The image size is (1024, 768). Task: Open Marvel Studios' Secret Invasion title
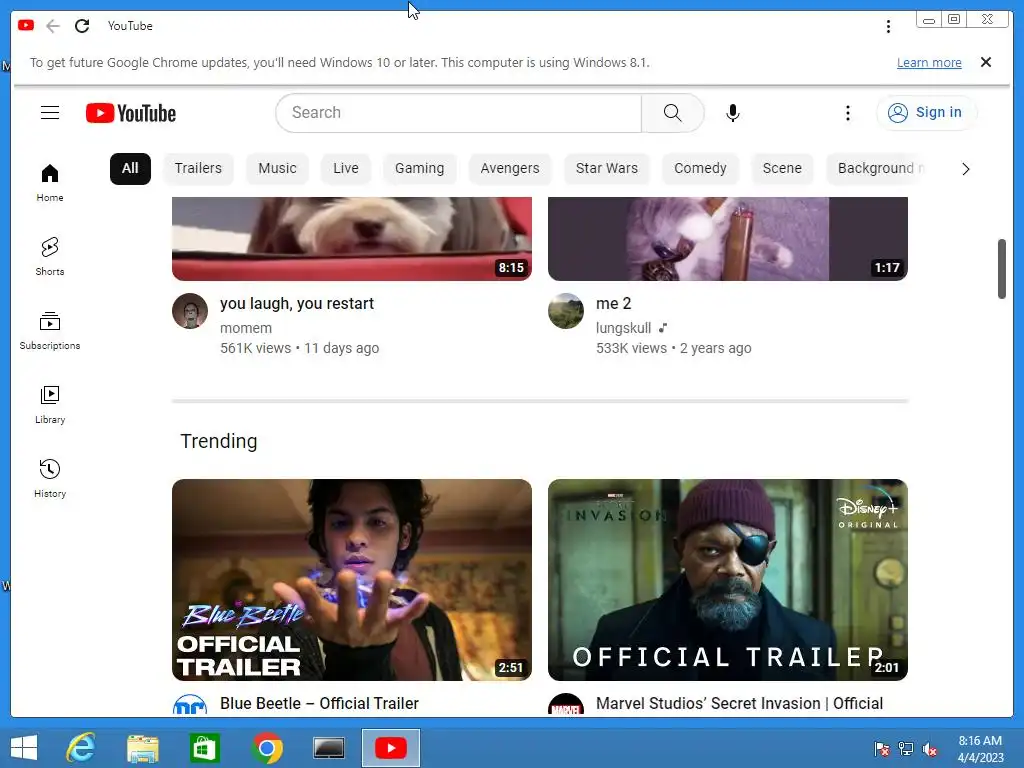tap(739, 703)
